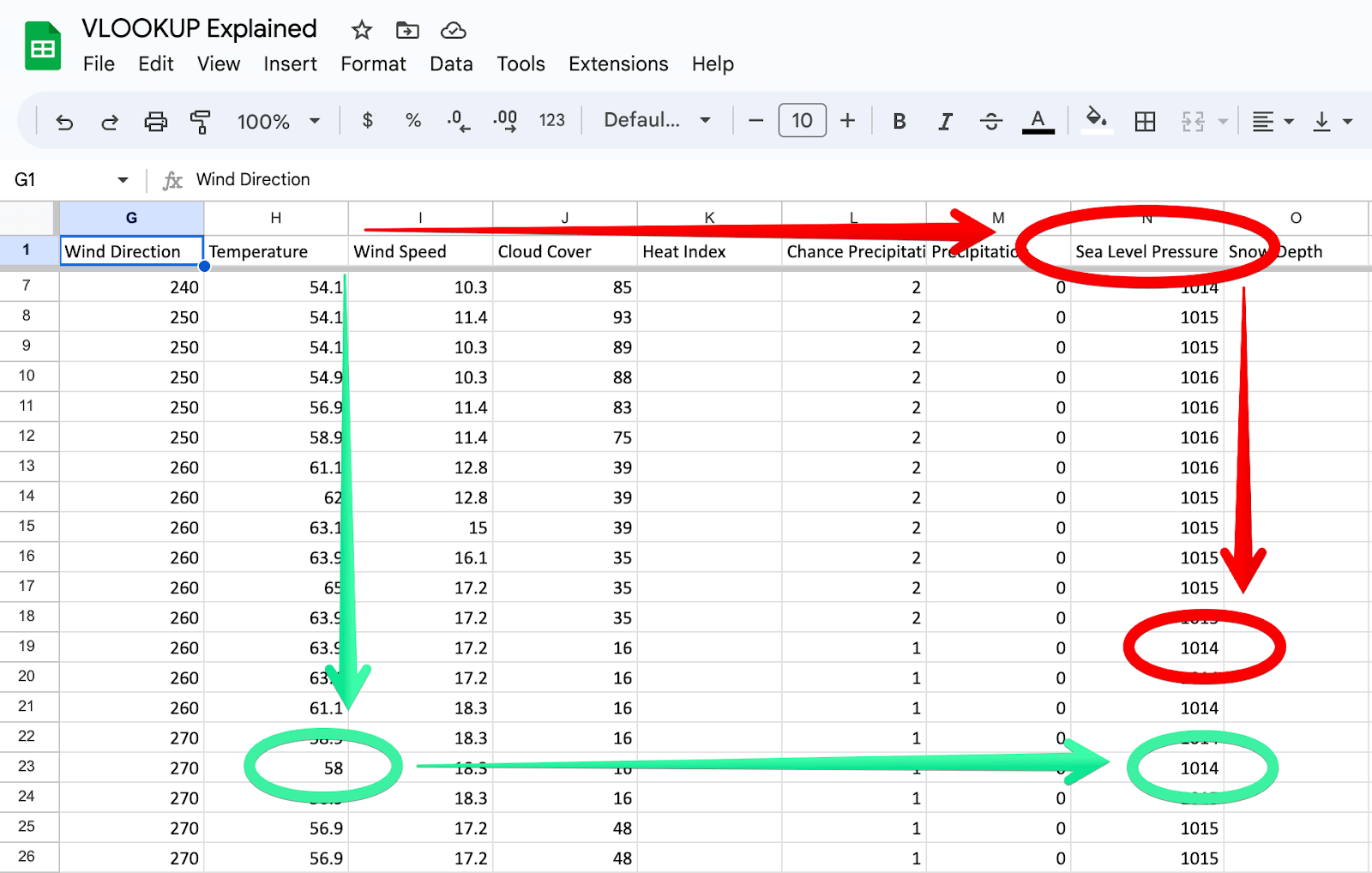Click the Wind Speed header cell
The width and height of the screenshot is (1372, 873).
420,251
